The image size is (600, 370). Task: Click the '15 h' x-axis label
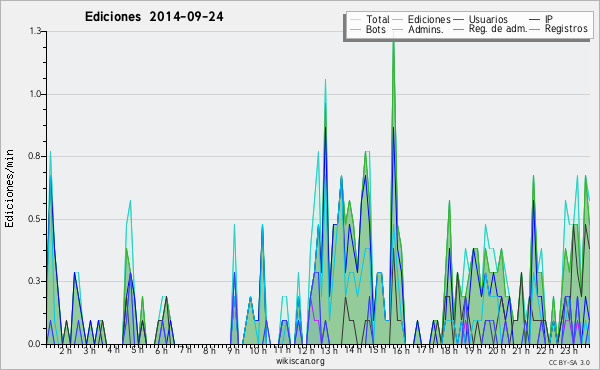point(377,350)
